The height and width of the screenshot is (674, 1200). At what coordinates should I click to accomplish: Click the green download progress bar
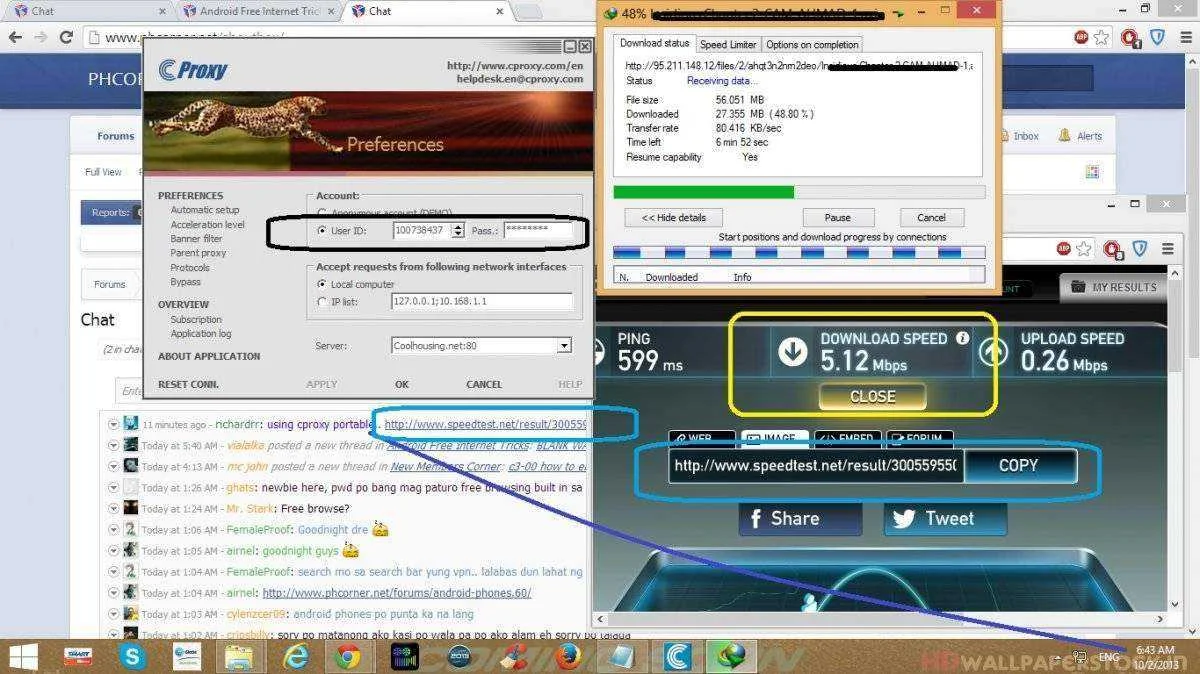(703, 192)
